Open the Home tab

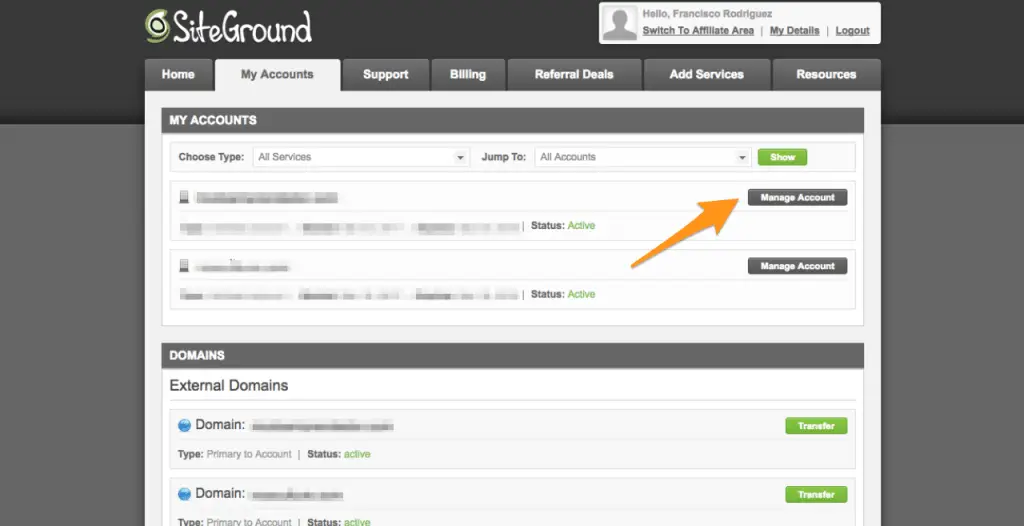click(178, 74)
